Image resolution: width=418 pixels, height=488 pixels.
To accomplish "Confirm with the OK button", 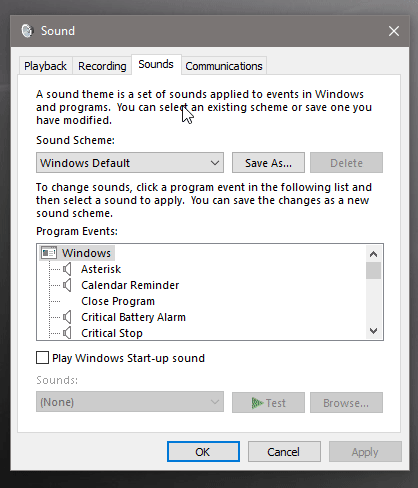I will pyautogui.click(x=203, y=452).
